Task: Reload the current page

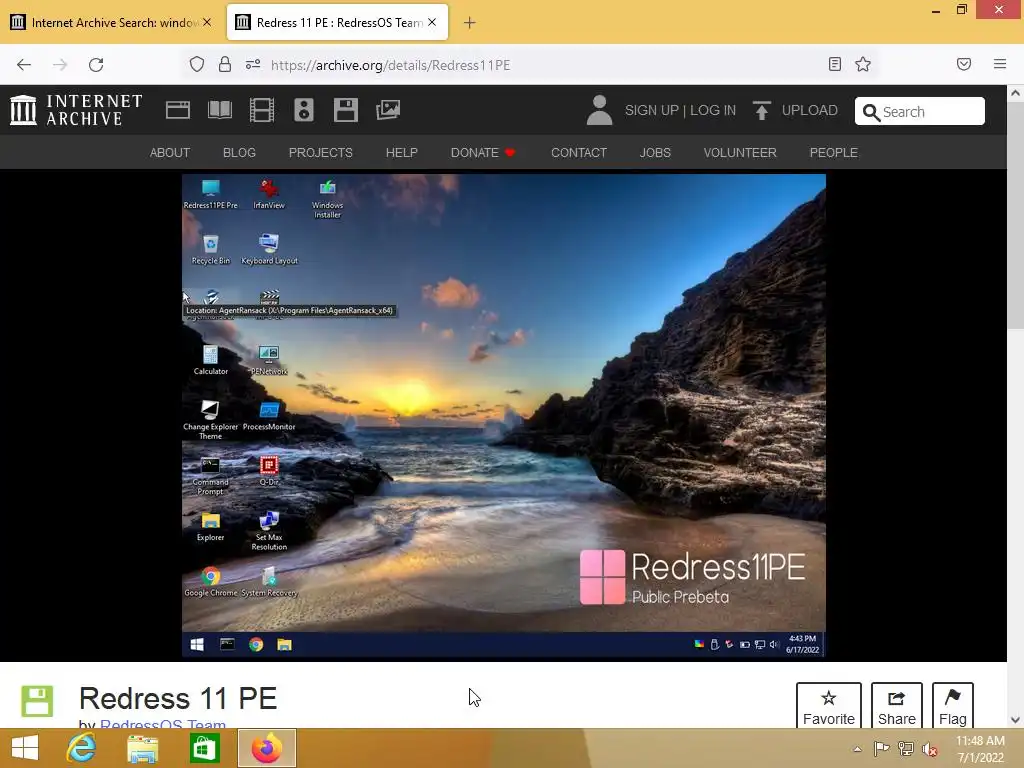Action: click(96, 65)
